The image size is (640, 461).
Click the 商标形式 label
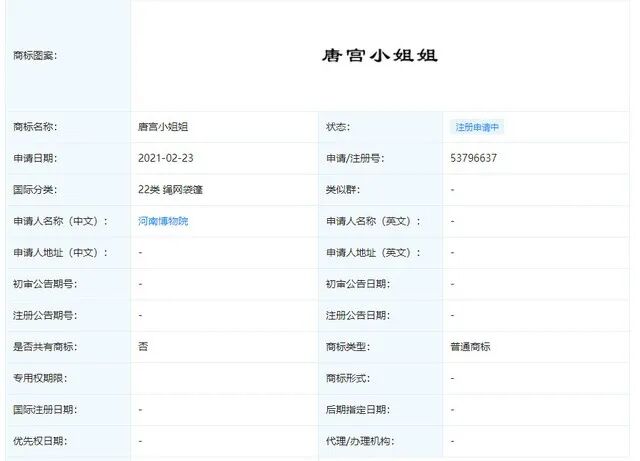[348, 378]
